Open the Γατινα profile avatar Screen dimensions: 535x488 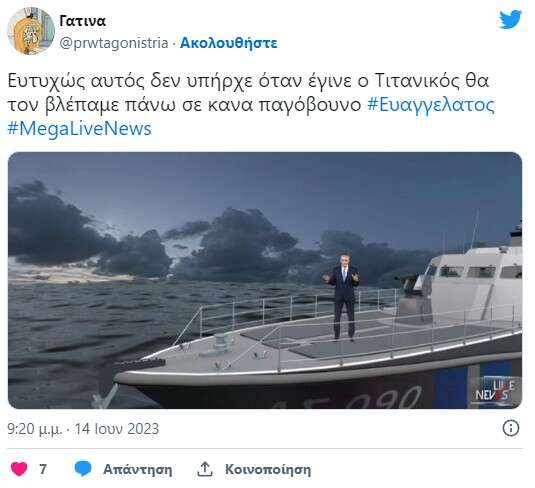(x=31, y=31)
